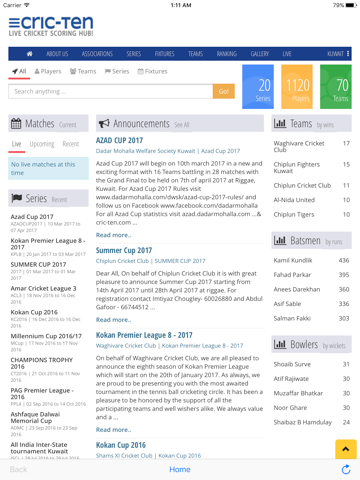This screenshot has height=480, width=360.
Task: Go to the home icon in navbar
Action: [30, 54]
